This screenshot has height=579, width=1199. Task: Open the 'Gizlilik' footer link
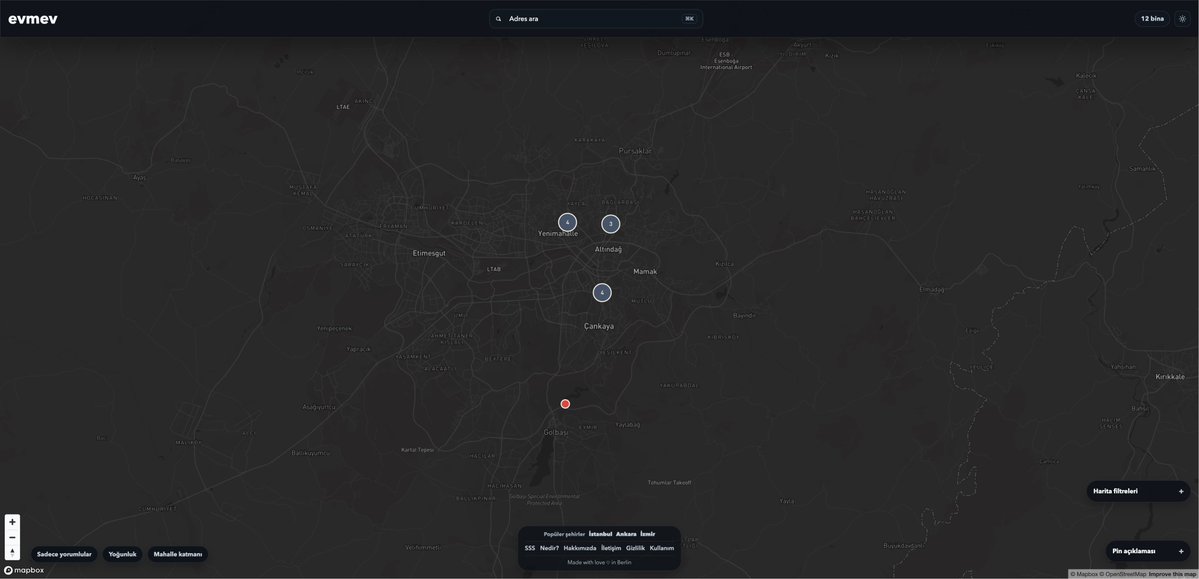635,548
